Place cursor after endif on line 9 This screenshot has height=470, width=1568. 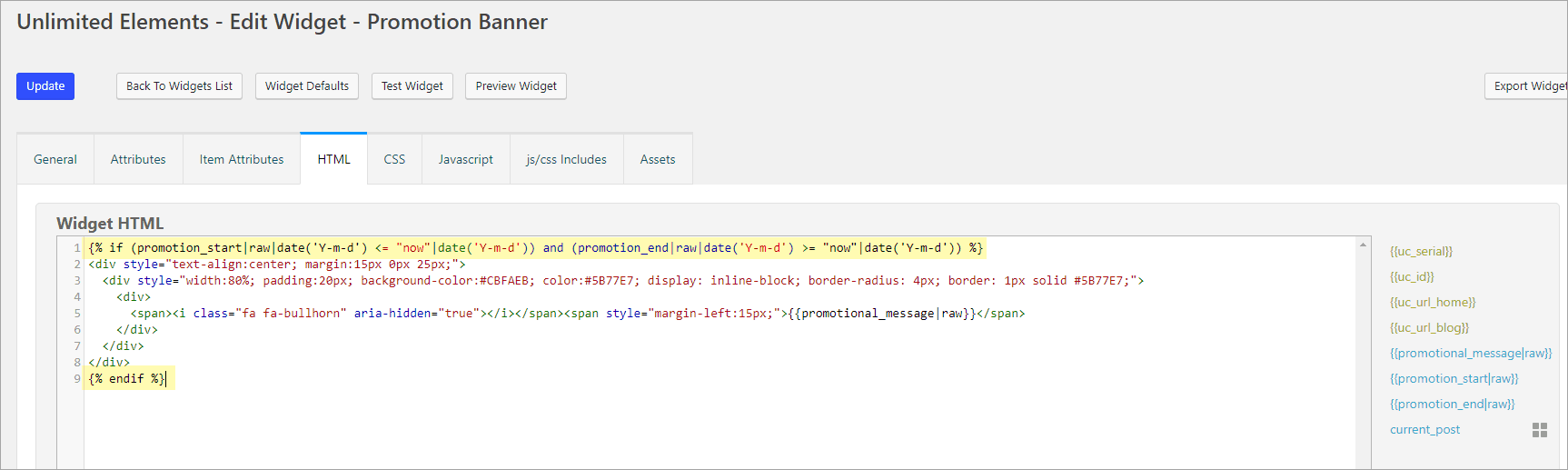[166, 379]
